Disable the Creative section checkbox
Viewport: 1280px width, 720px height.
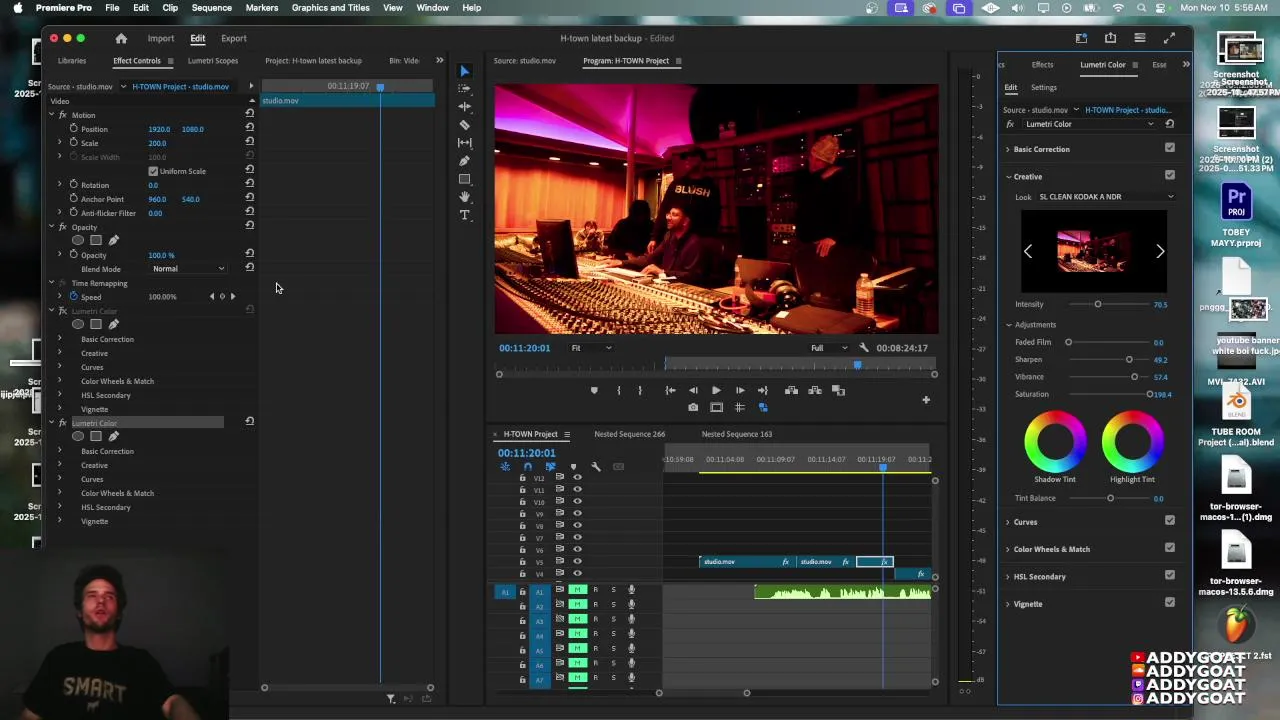[x=1170, y=175]
